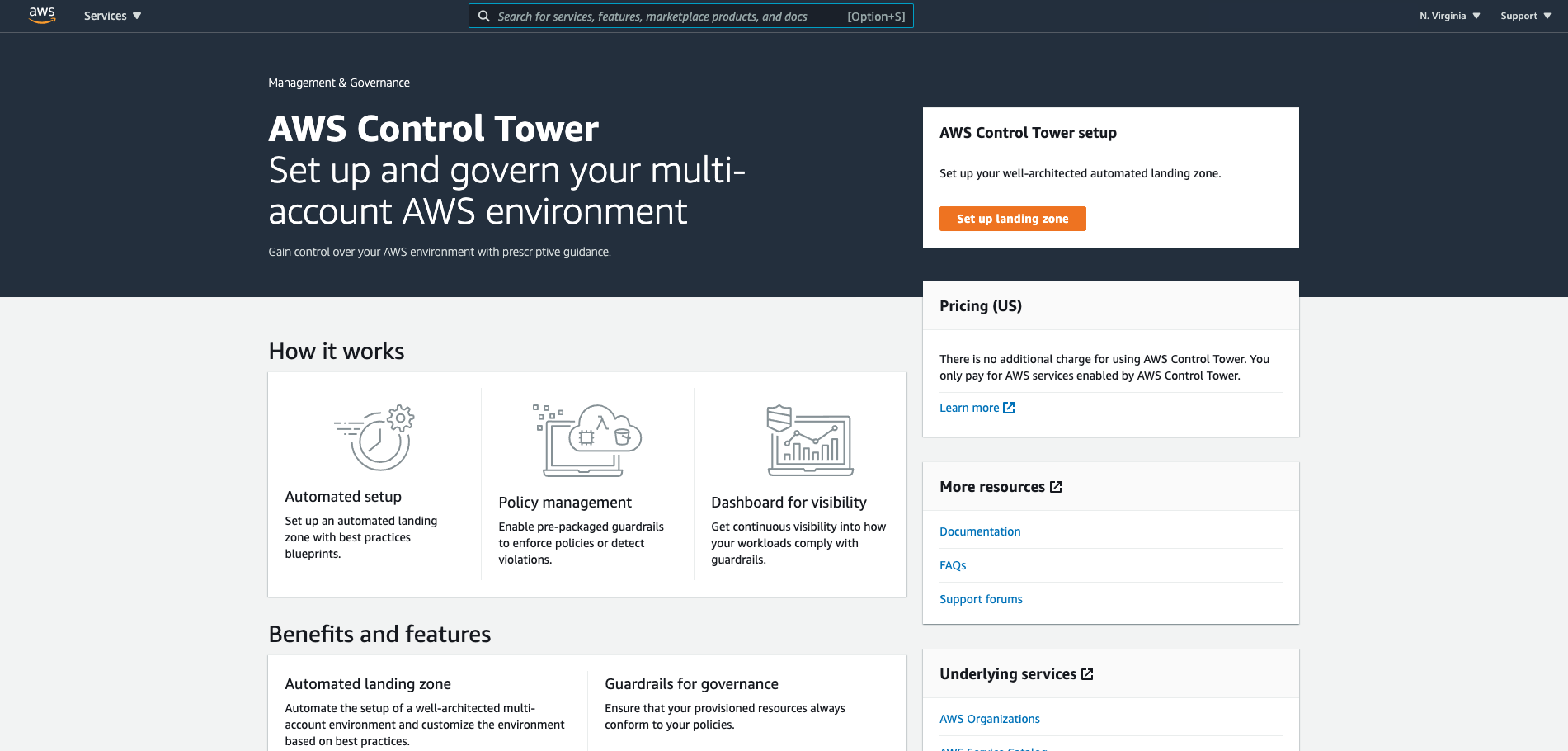
Task: Click the Pricing (US) heading
Action: point(981,306)
